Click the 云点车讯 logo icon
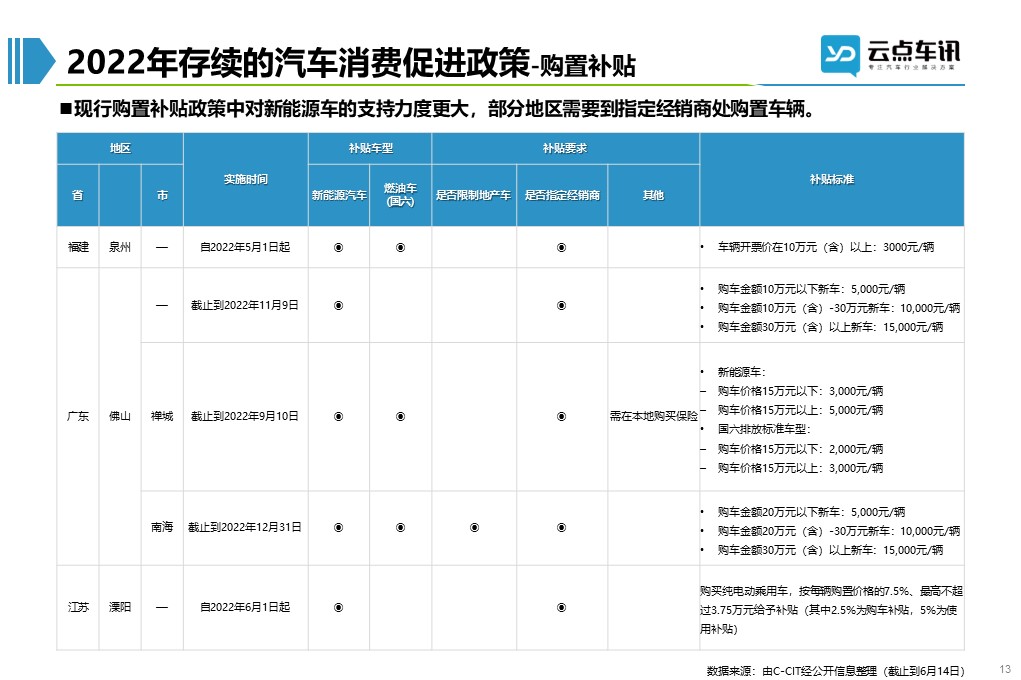The image size is (1021, 680). (840, 55)
